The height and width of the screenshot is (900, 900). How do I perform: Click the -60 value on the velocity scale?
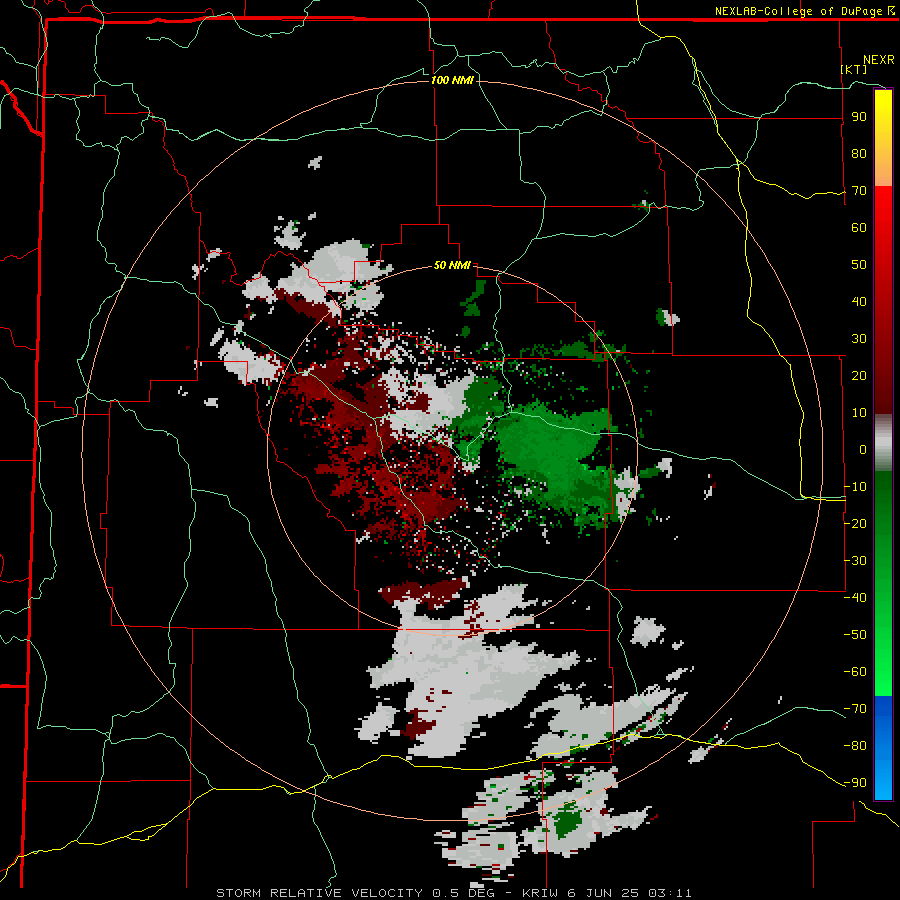pyautogui.click(x=855, y=672)
